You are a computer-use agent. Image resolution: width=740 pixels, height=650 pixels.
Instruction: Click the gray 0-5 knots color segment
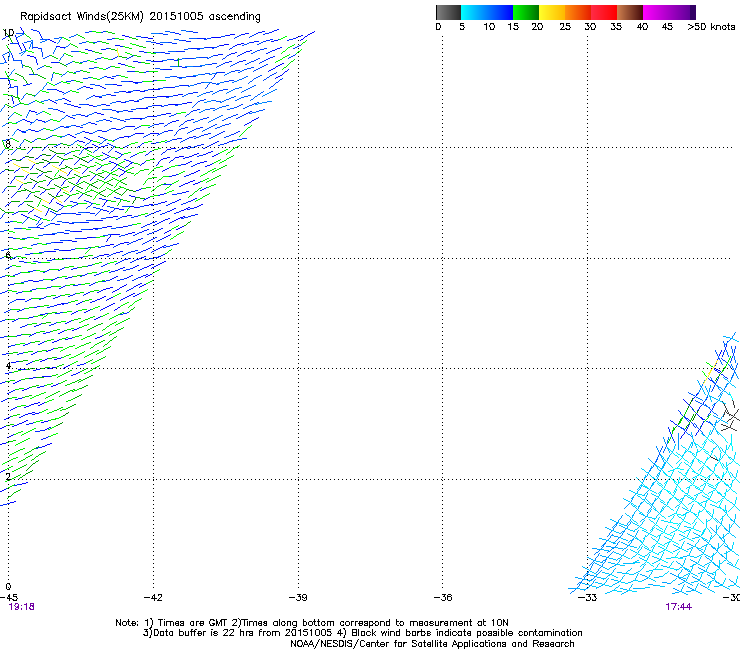448,12
